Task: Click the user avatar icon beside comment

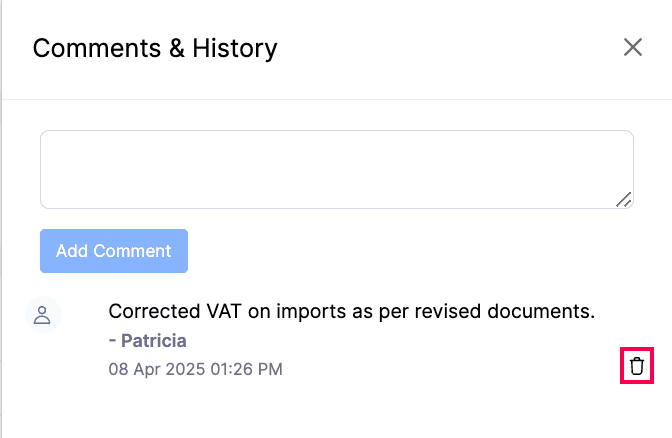Action: click(42, 315)
